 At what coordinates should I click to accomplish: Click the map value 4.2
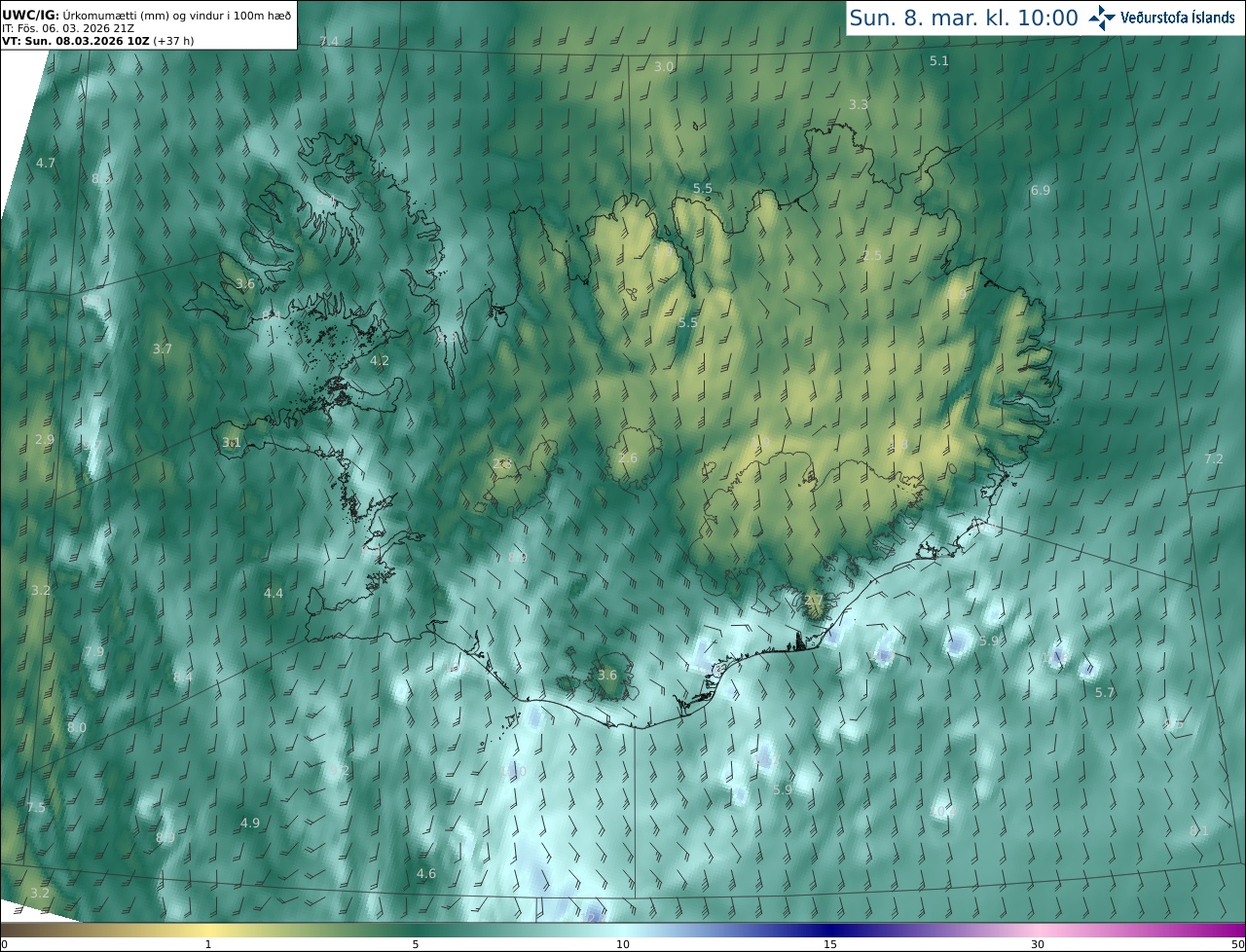(x=380, y=360)
